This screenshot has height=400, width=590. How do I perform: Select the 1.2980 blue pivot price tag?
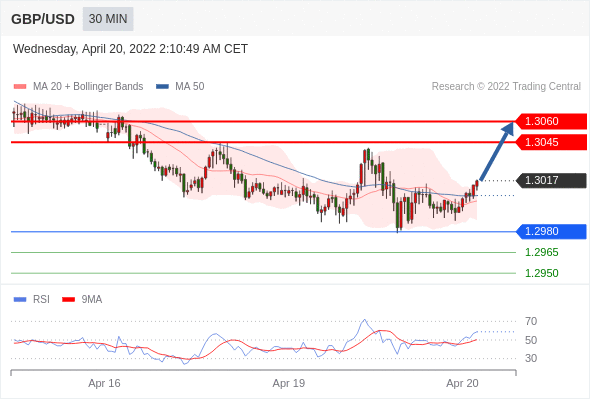coord(550,231)
